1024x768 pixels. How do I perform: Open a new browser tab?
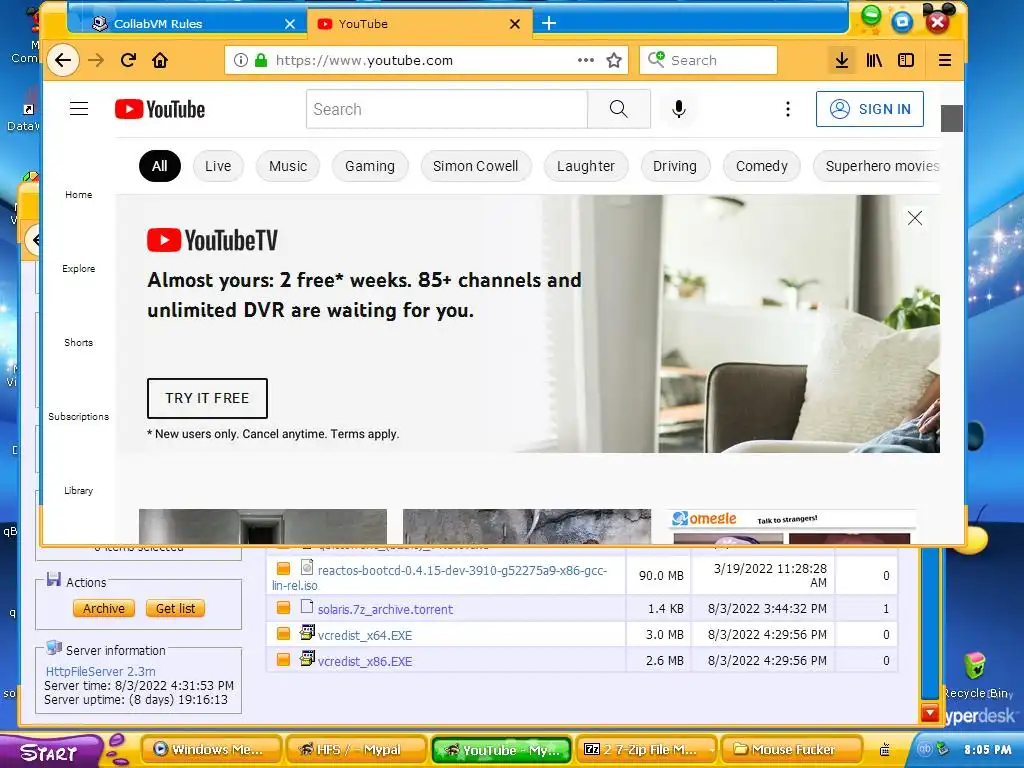[x=549, y=24]
